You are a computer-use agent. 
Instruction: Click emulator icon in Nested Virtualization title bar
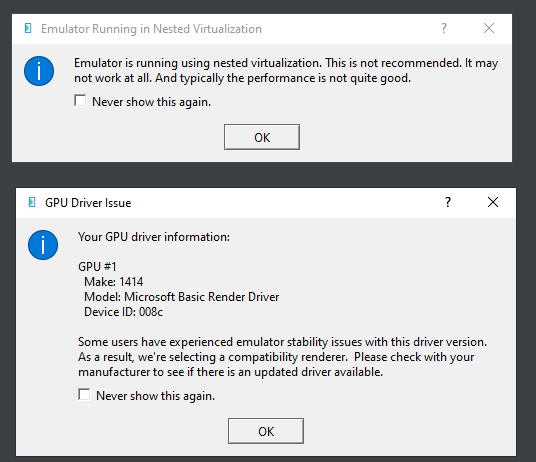pos(28,28)
